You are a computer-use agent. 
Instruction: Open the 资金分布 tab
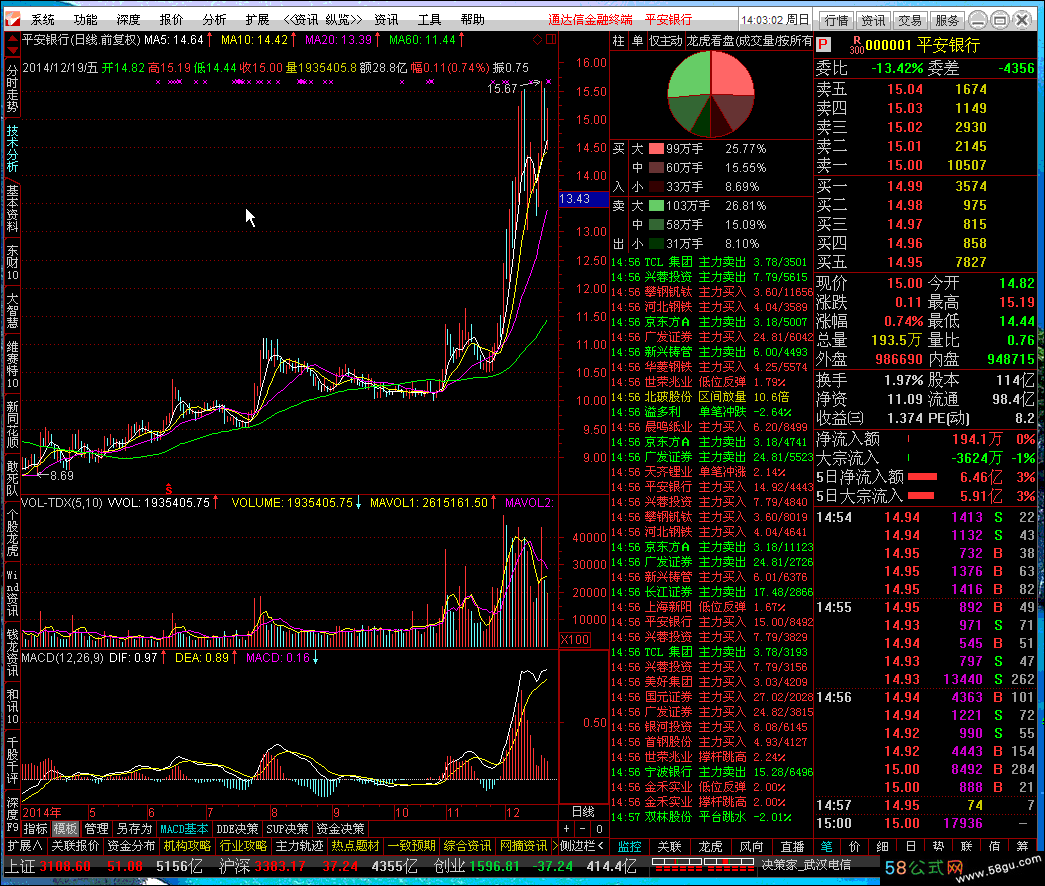[x=131, y=845]
